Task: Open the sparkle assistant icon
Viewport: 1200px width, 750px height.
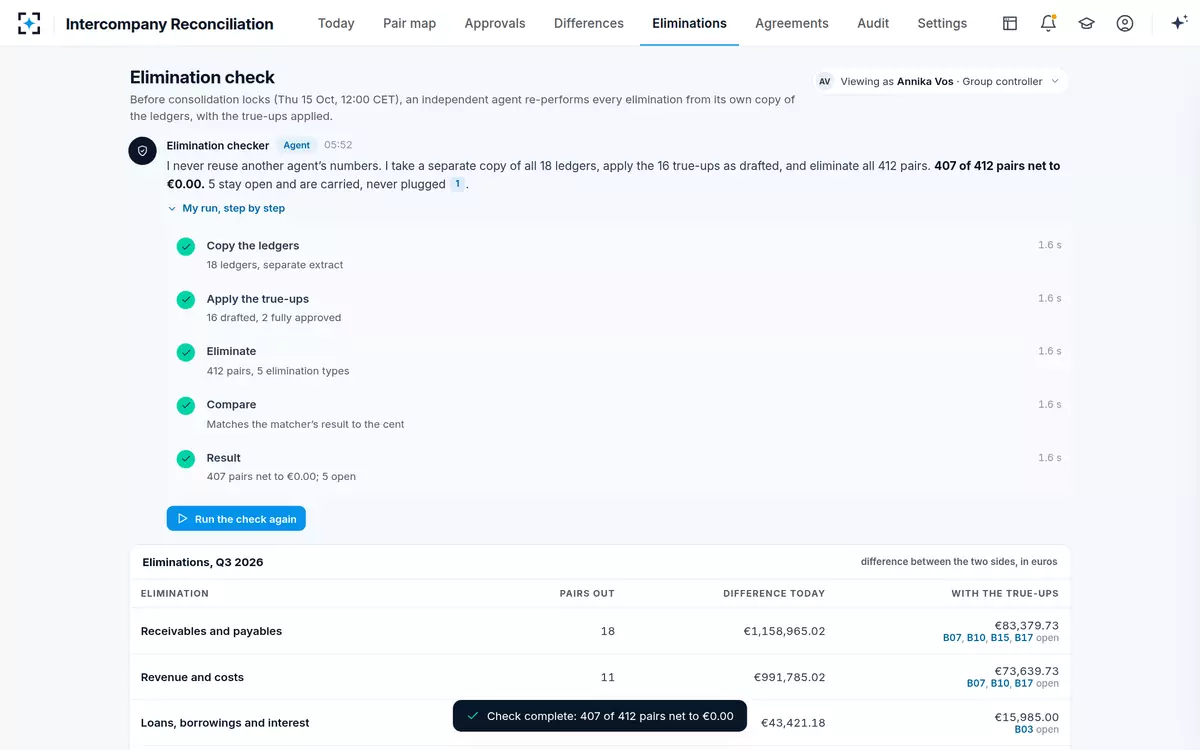Action: [x=1179, y=23]
